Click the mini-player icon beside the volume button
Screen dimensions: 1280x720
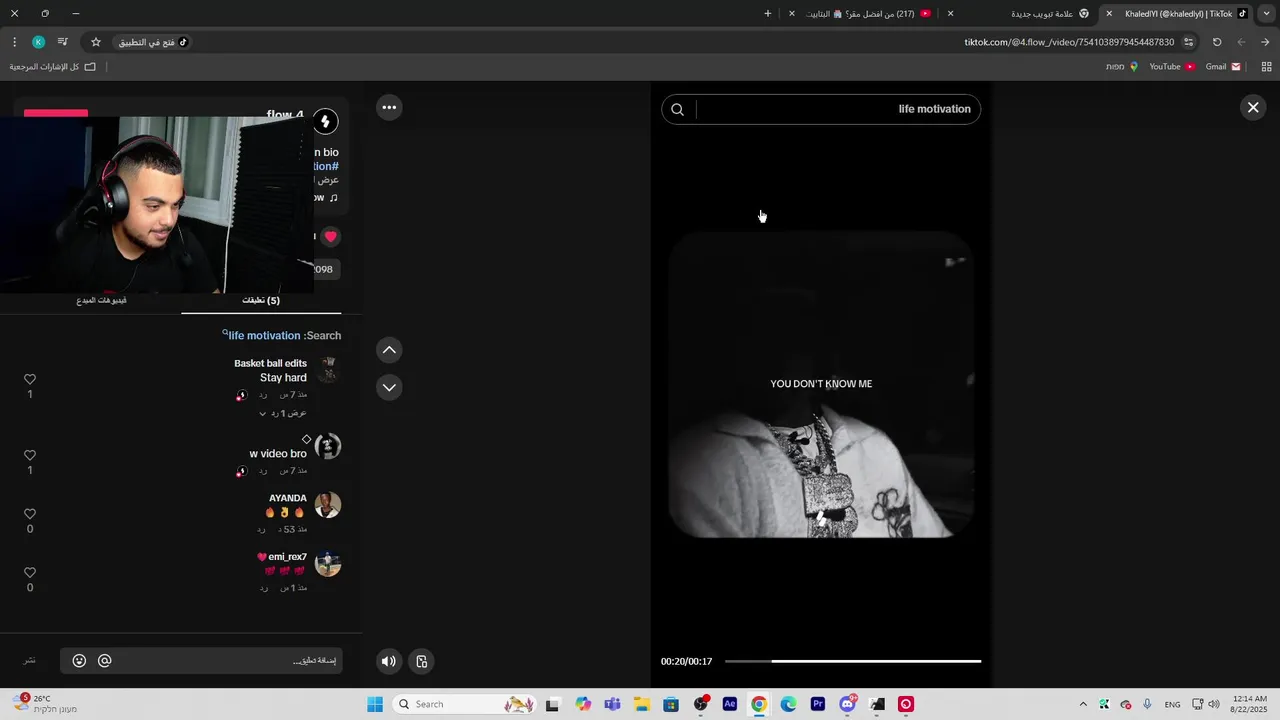(422, 661)
